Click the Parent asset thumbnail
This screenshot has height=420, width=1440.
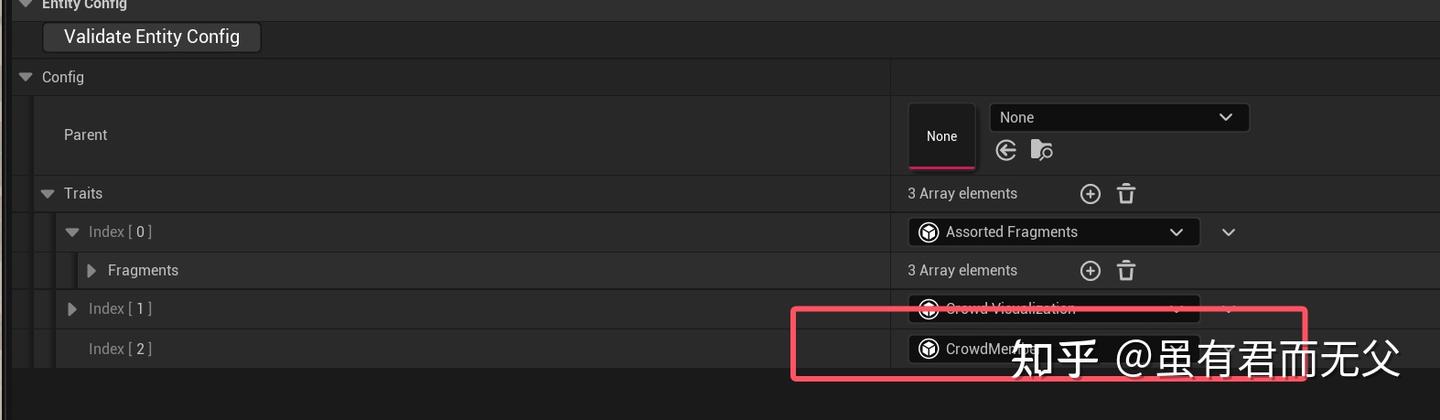(941, 136)
